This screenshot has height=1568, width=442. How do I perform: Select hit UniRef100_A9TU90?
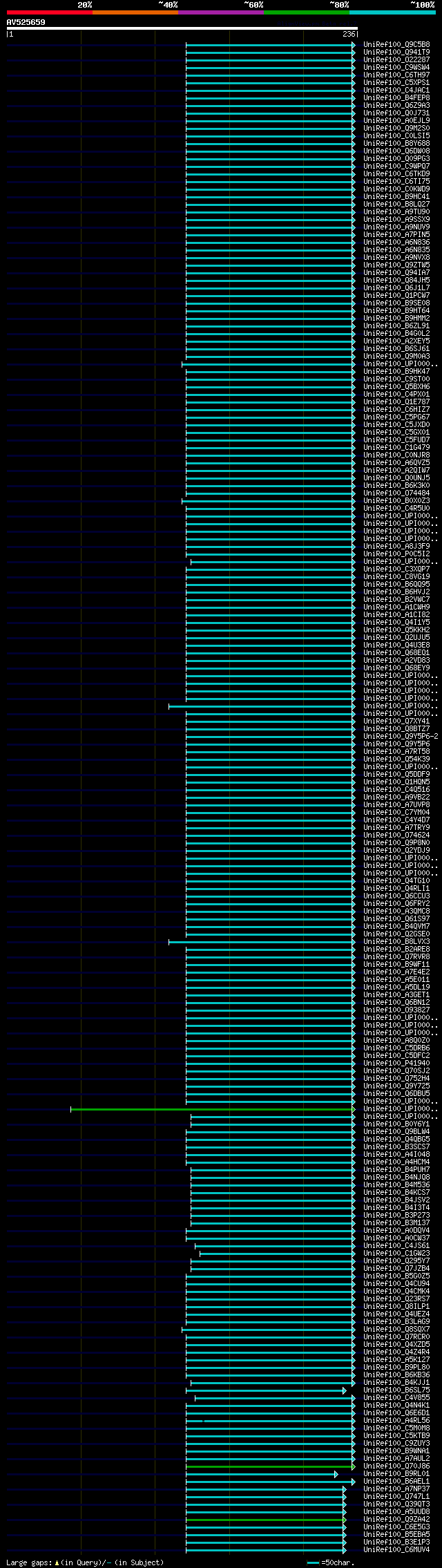[396, 212]
